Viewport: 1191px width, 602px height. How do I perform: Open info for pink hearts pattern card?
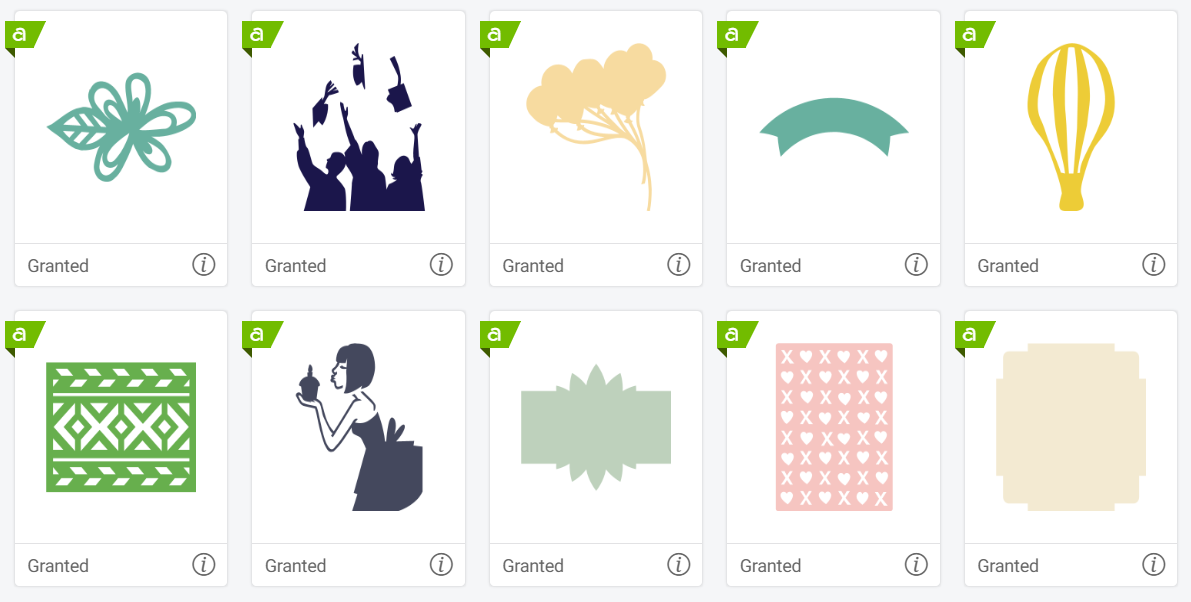916,565
